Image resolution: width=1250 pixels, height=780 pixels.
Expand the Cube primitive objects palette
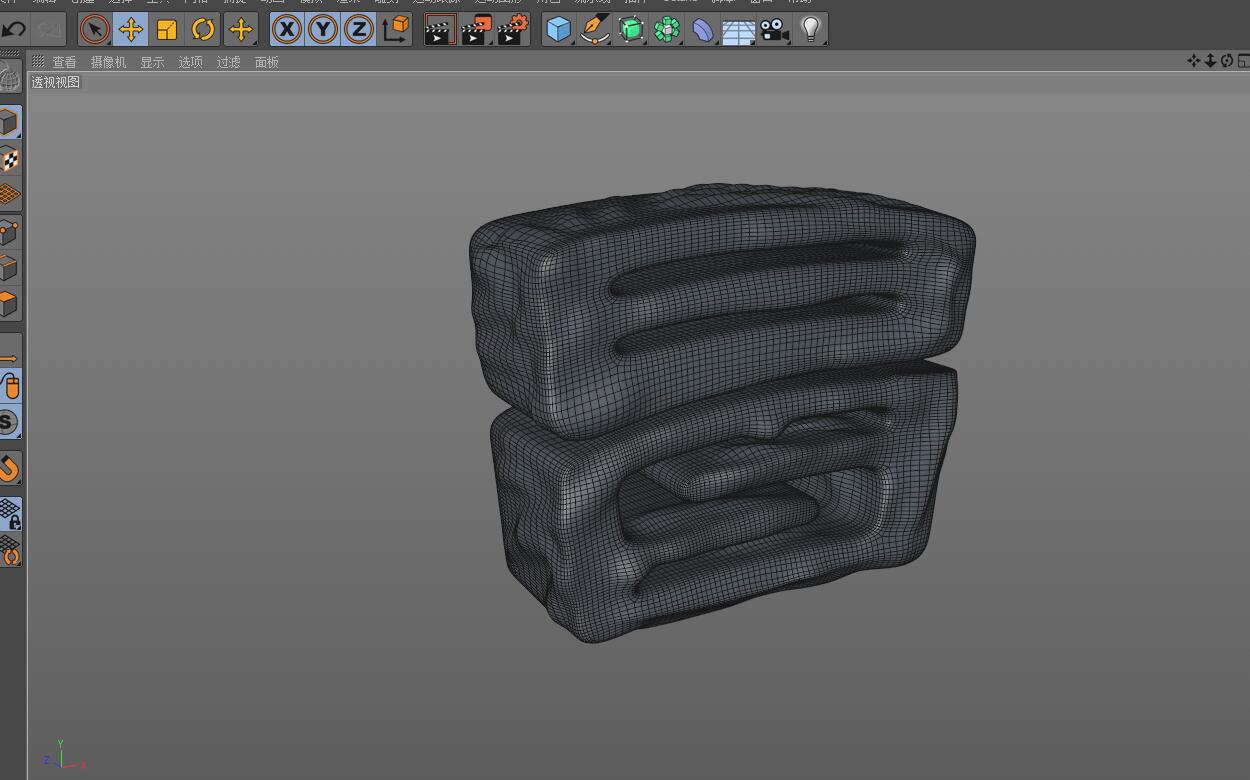(x=559, y=29)
